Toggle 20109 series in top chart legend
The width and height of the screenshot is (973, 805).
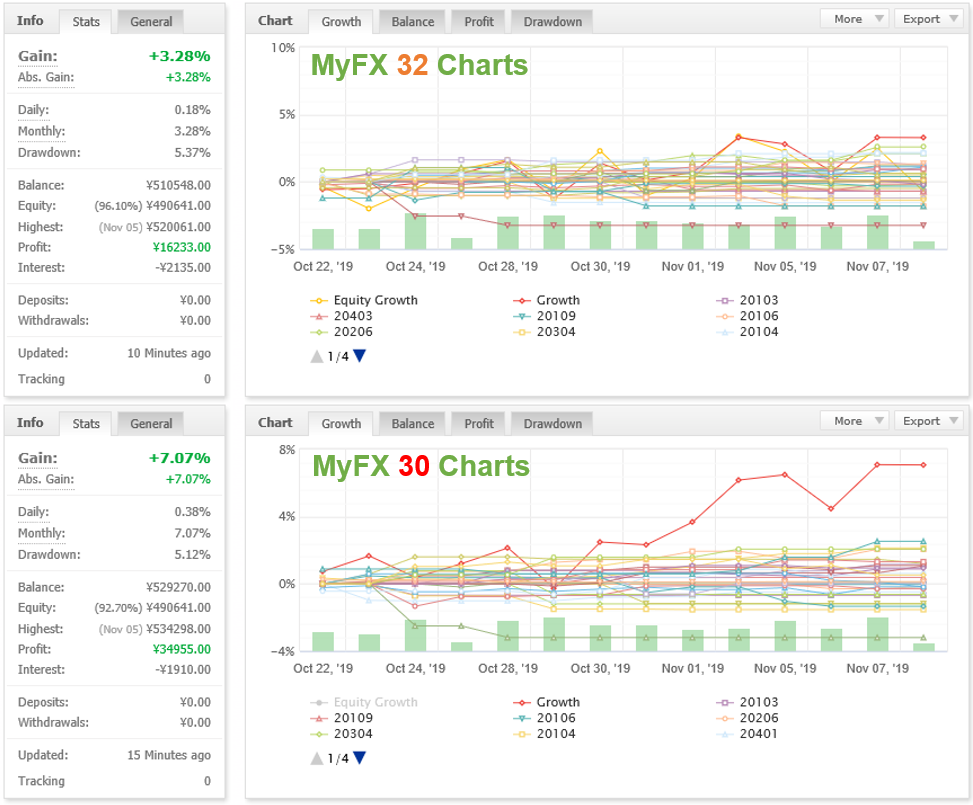pyautogui.click(x=545, y=316)
